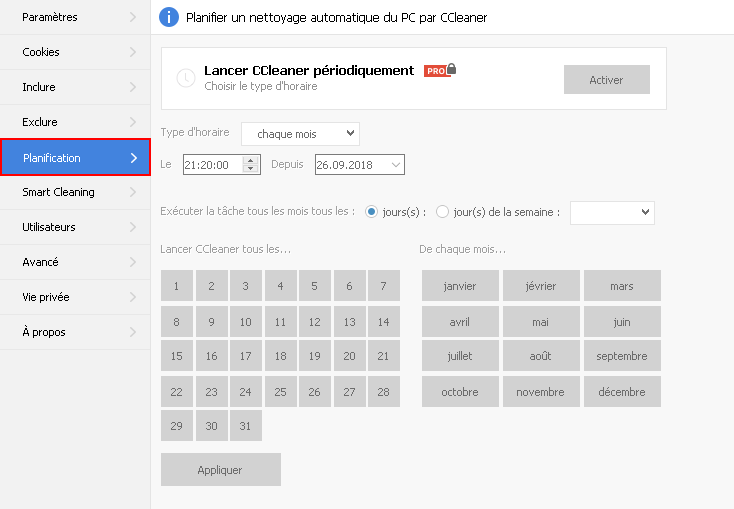Toggle day 28 in the calendar grid
The image size is (734, 509).
click(x=383, y=391)
